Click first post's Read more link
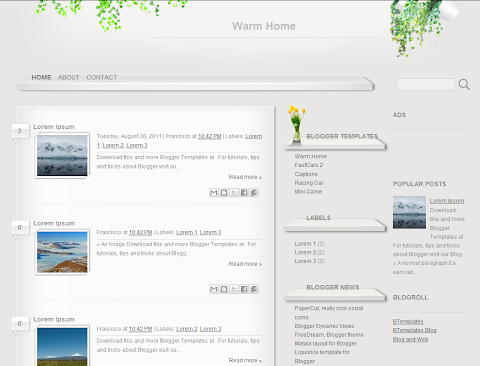The width and height of the screenshot is (480, 366). (245, 177)
